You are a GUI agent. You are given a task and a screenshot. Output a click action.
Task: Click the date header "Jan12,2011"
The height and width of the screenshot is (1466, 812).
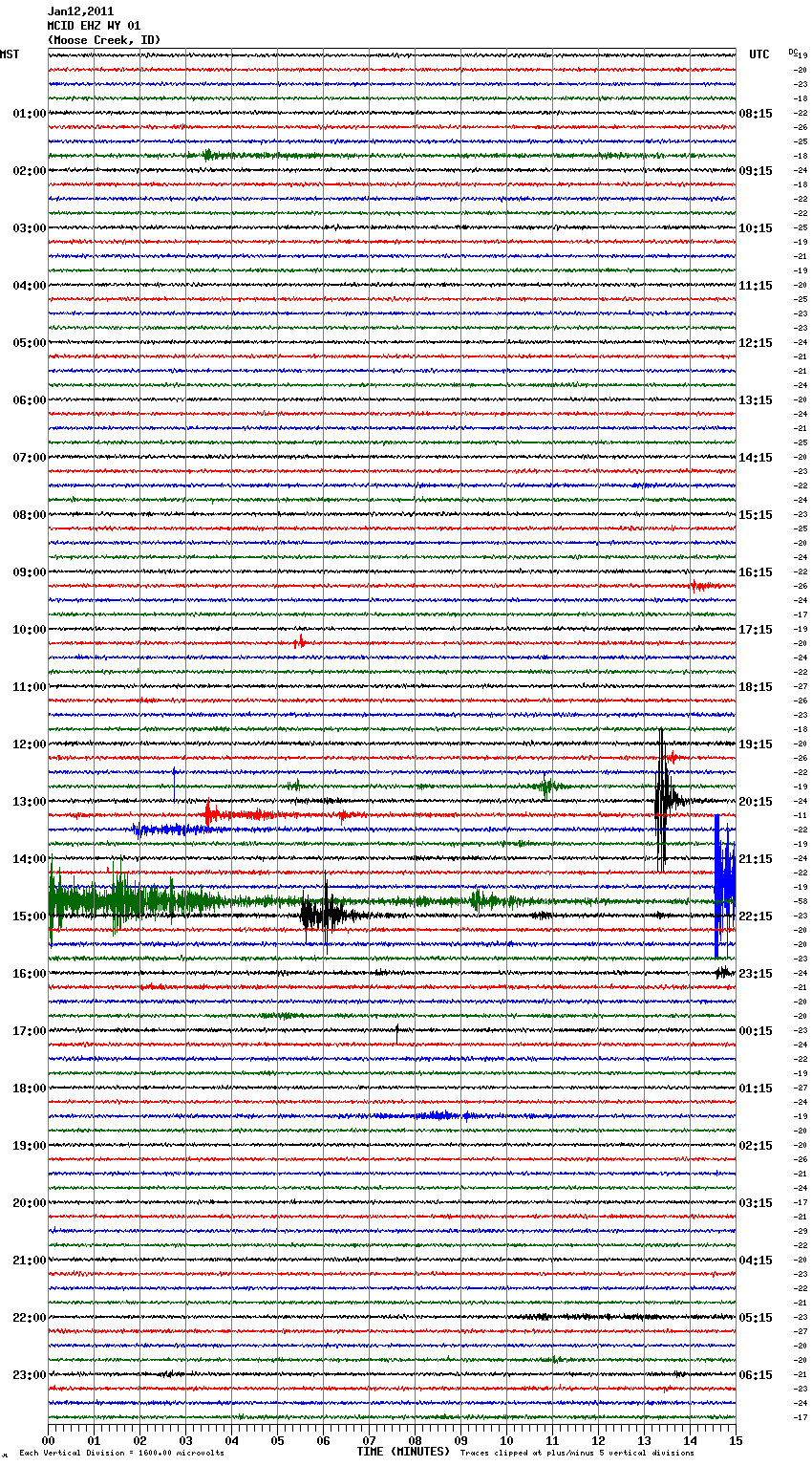[x=80, y=11]
